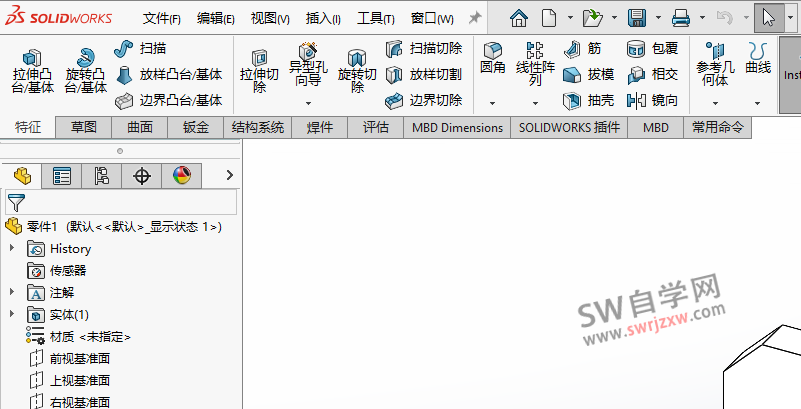The width and height of the screenshot is (801, 409).
Task: Click the 线性阵列 linear pattern tool
Action: pos(535,64)
